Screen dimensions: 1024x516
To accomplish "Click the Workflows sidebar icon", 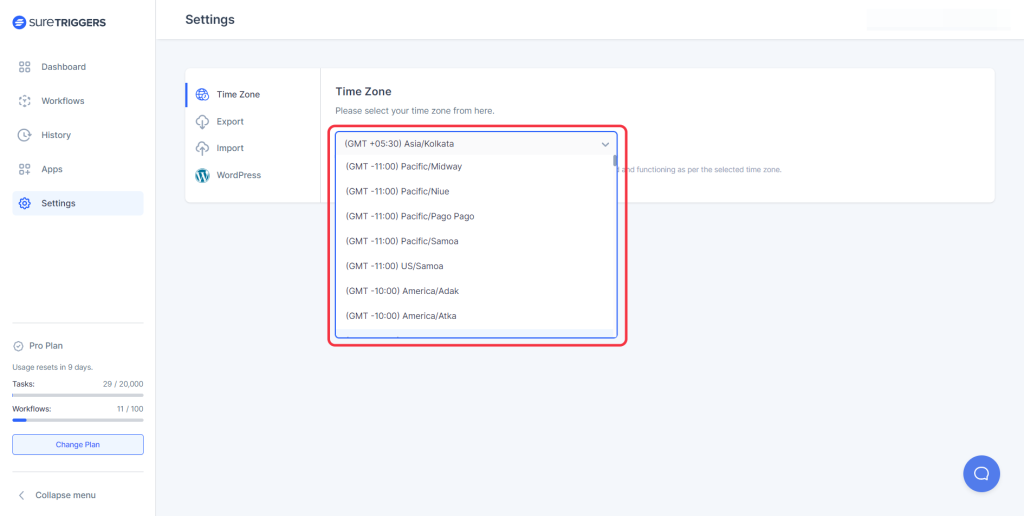I will click(x=25, y=101).
